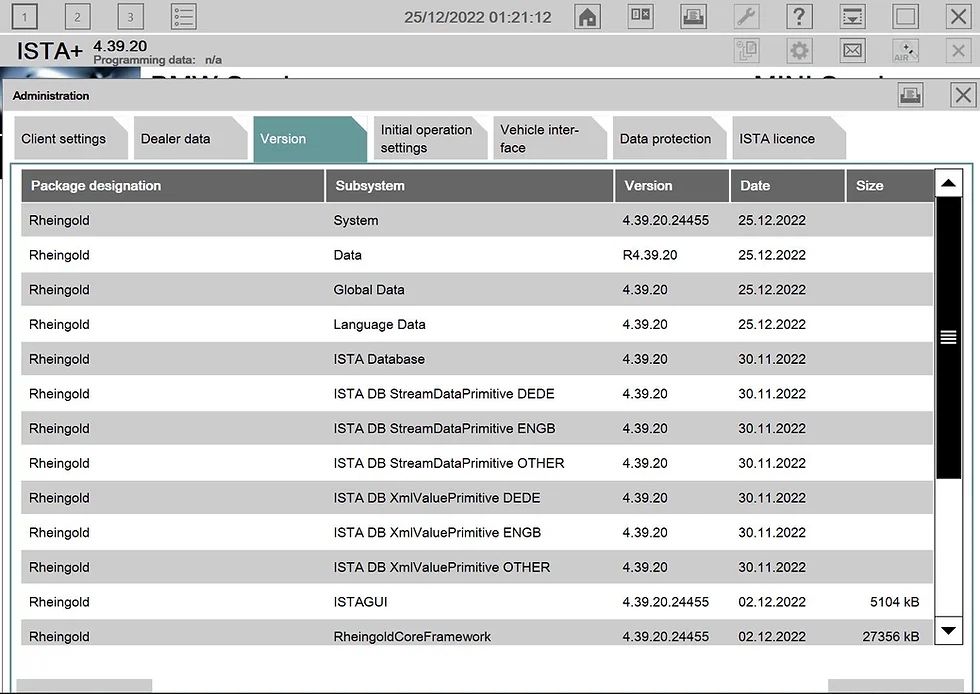
Task: Click the black scrollbar thumb
Action: 948,338
